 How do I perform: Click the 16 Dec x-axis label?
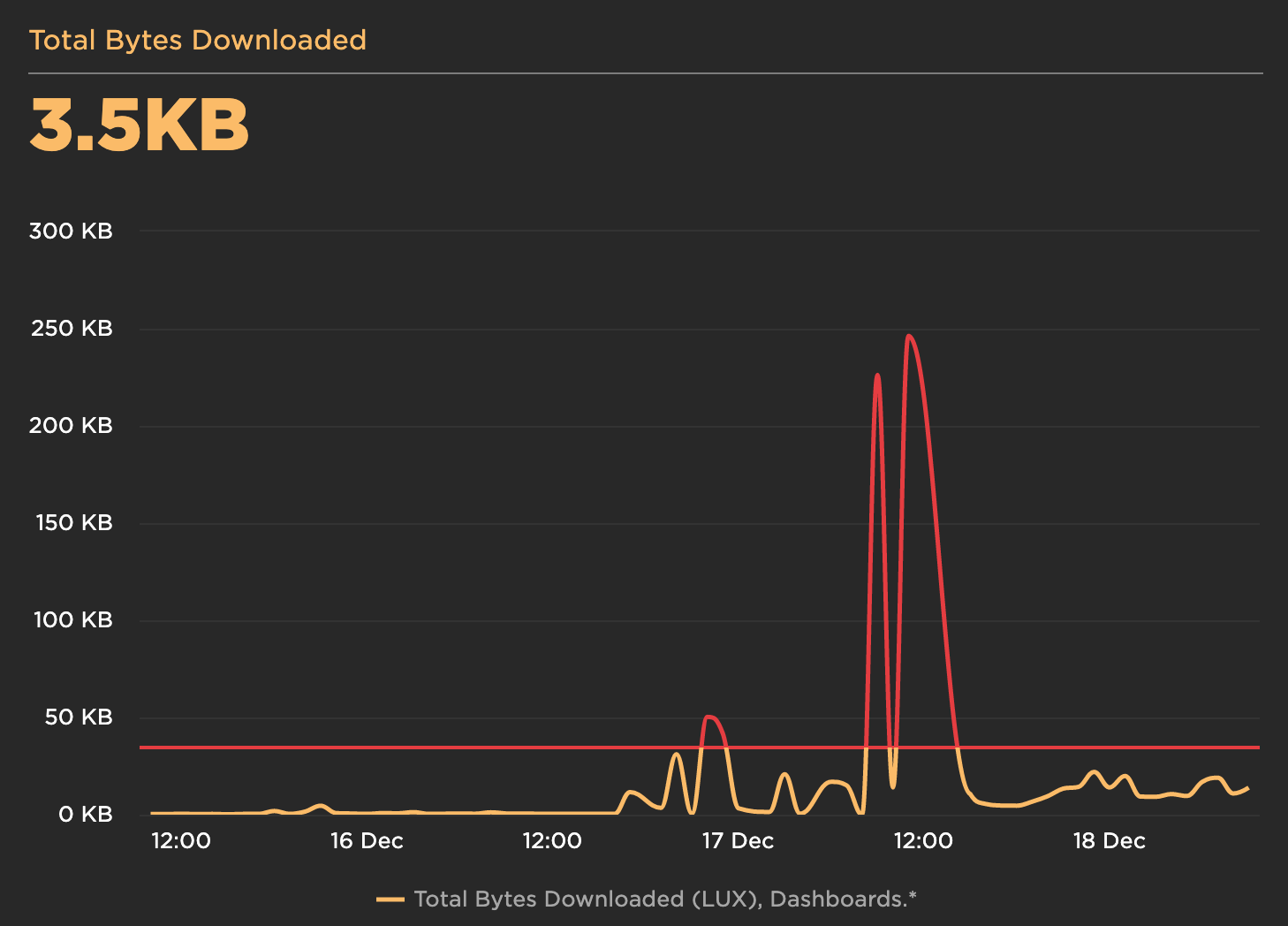click(367, 841)
